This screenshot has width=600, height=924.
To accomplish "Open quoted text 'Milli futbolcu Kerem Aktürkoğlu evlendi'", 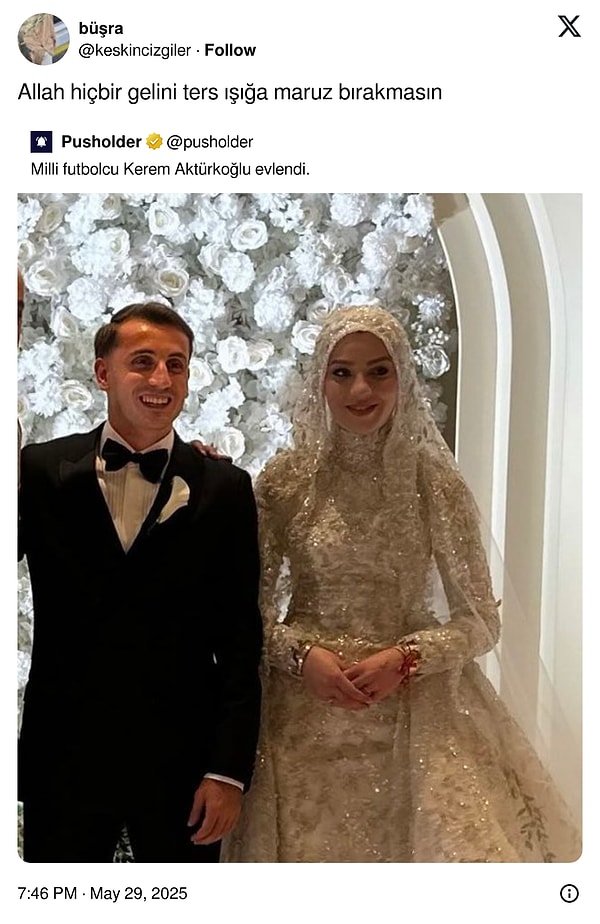I will coord(170,169).
